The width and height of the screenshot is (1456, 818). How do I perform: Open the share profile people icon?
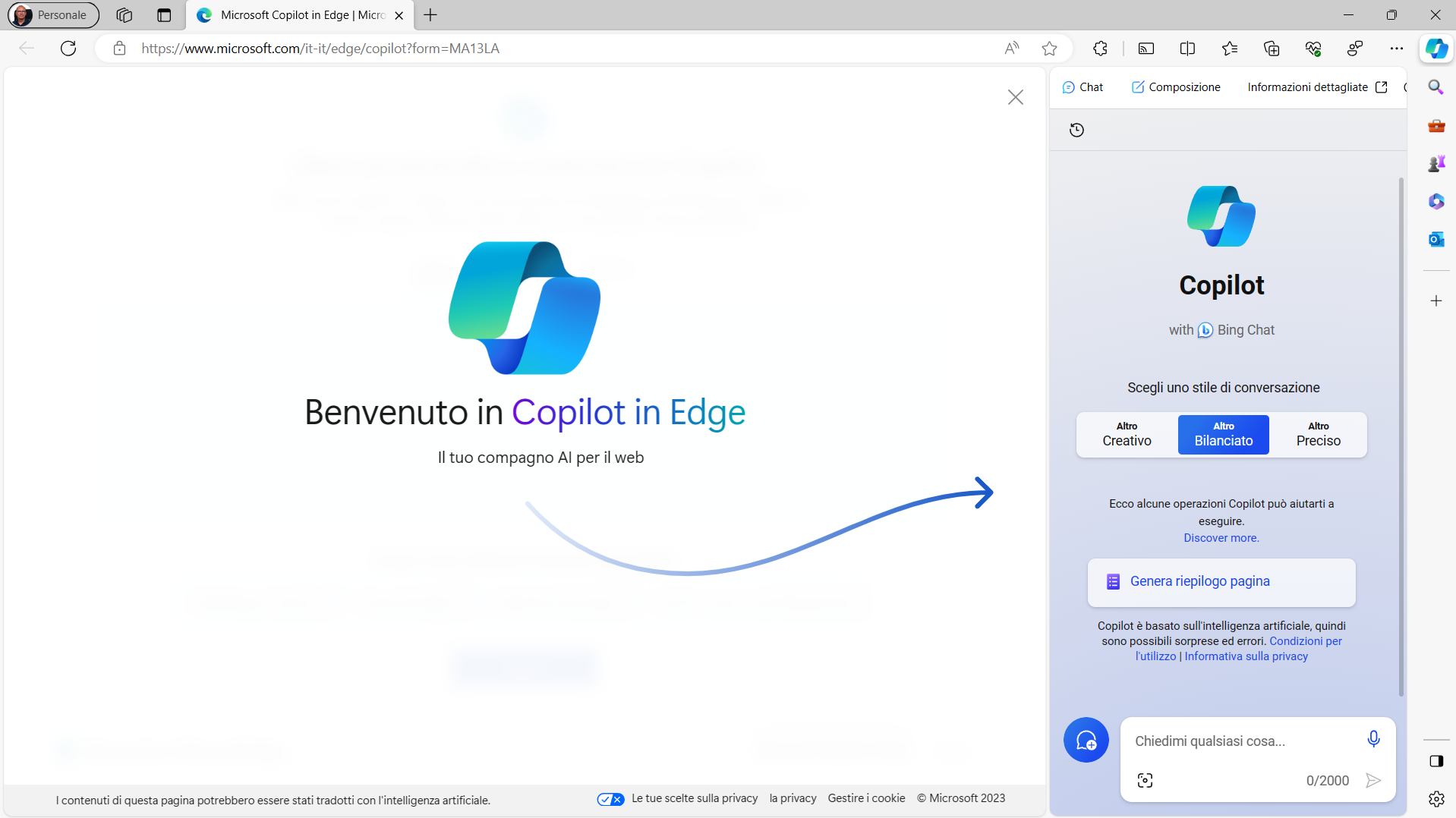click(1355, 49)
